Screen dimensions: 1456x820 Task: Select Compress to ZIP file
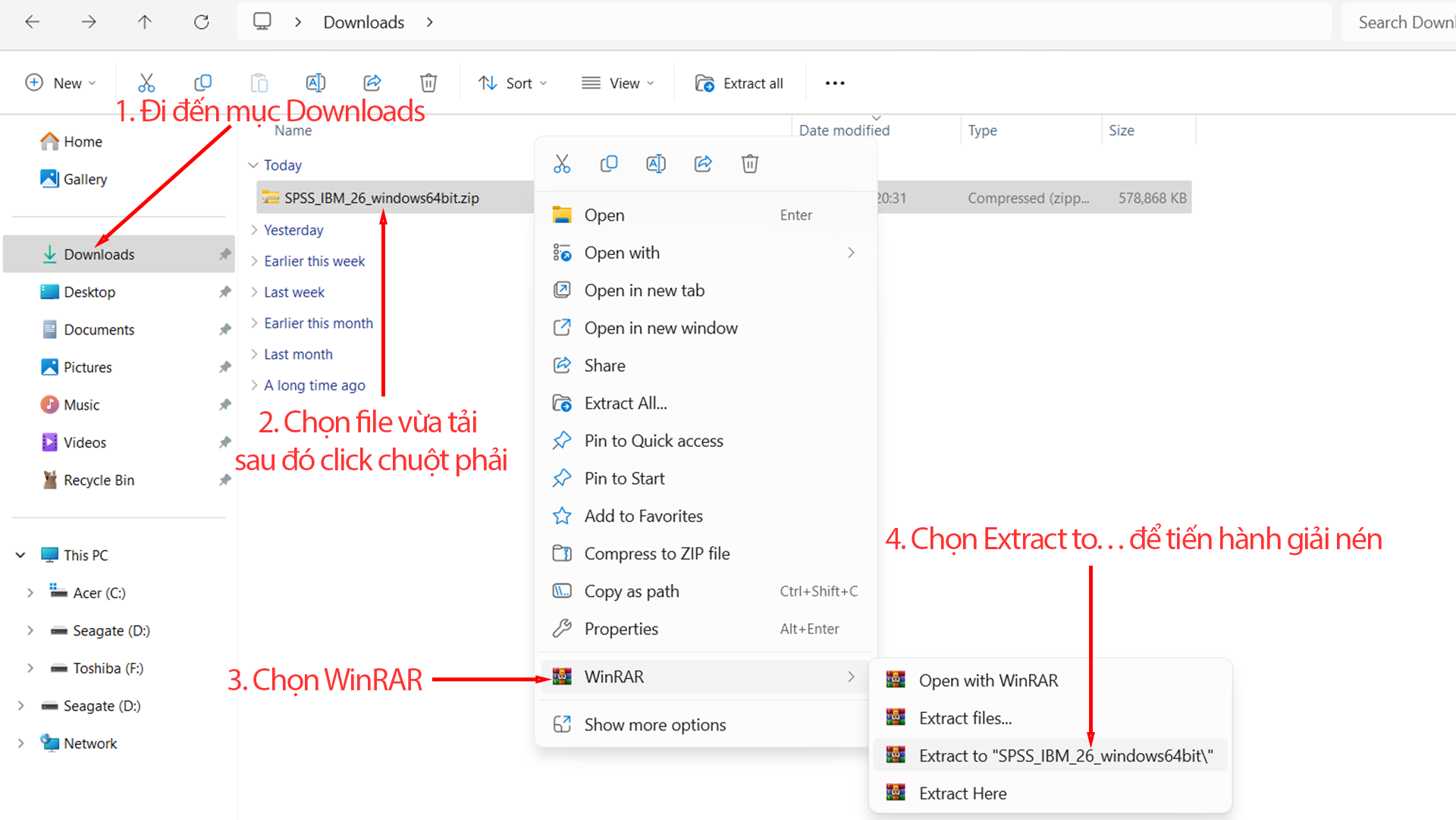(707, 554)
